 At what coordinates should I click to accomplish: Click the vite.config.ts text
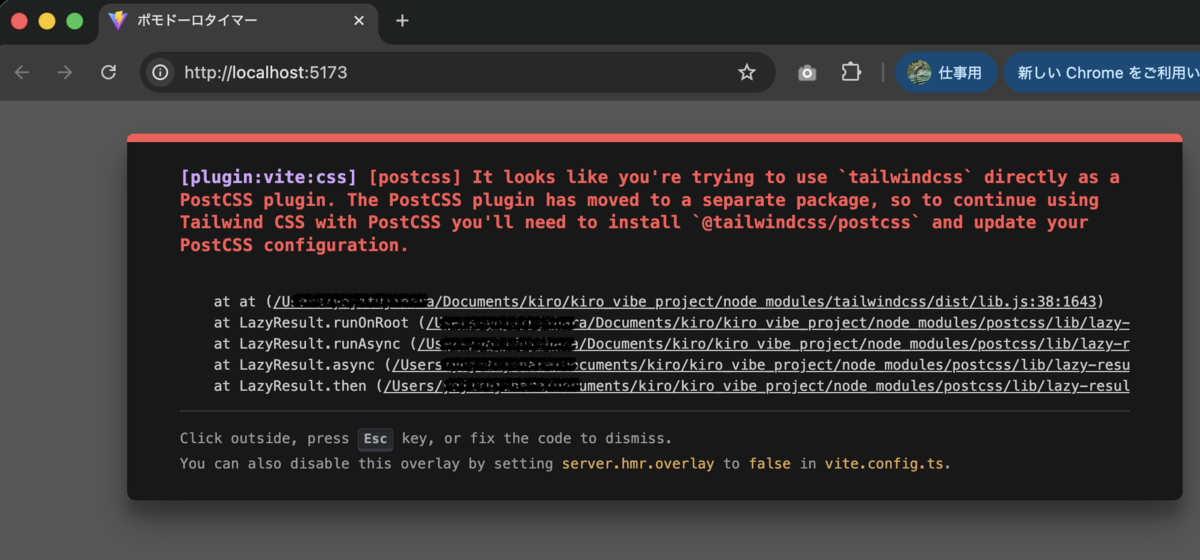pyautogui.click(x=884, y=464)
